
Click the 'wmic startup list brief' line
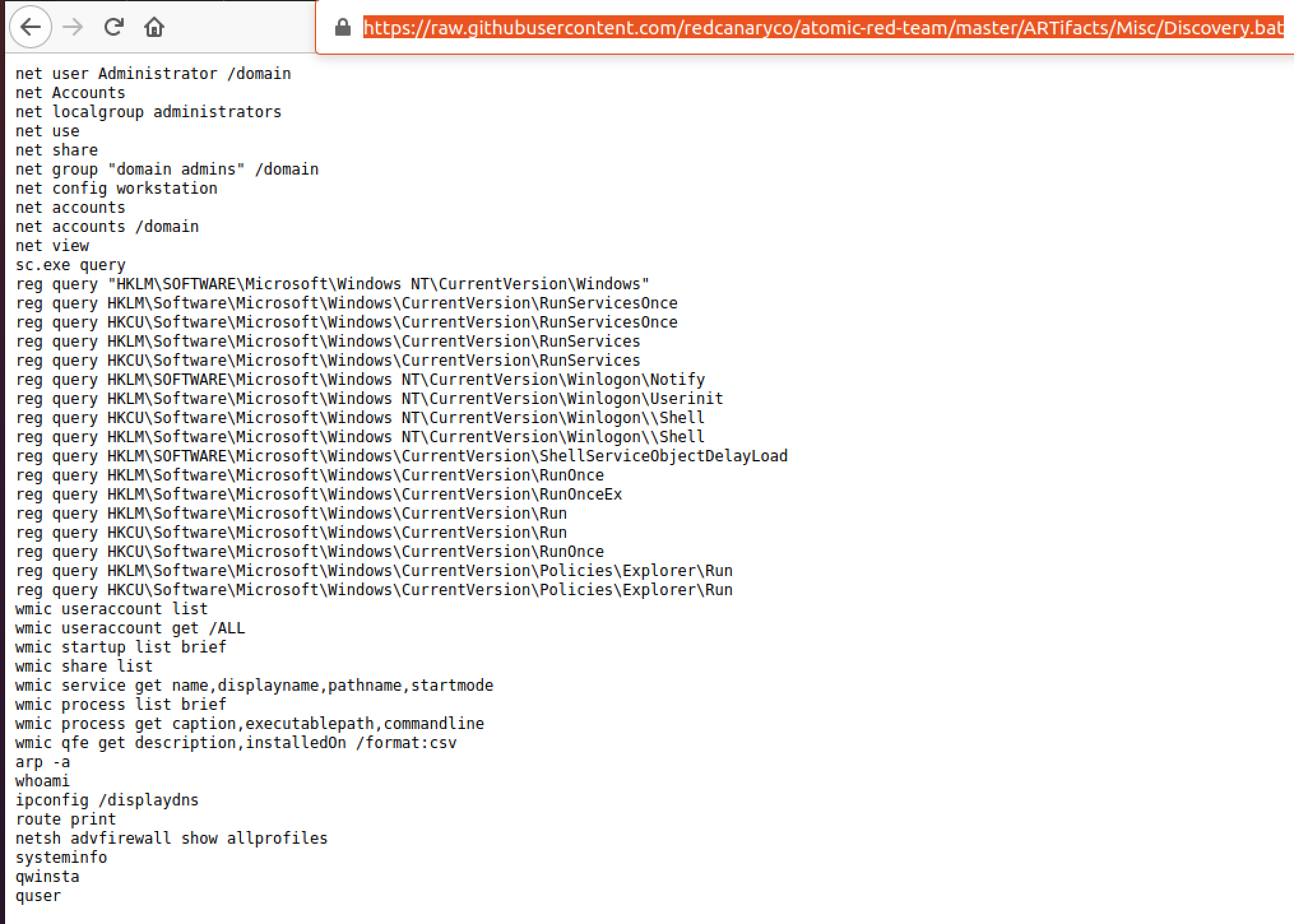121,647
